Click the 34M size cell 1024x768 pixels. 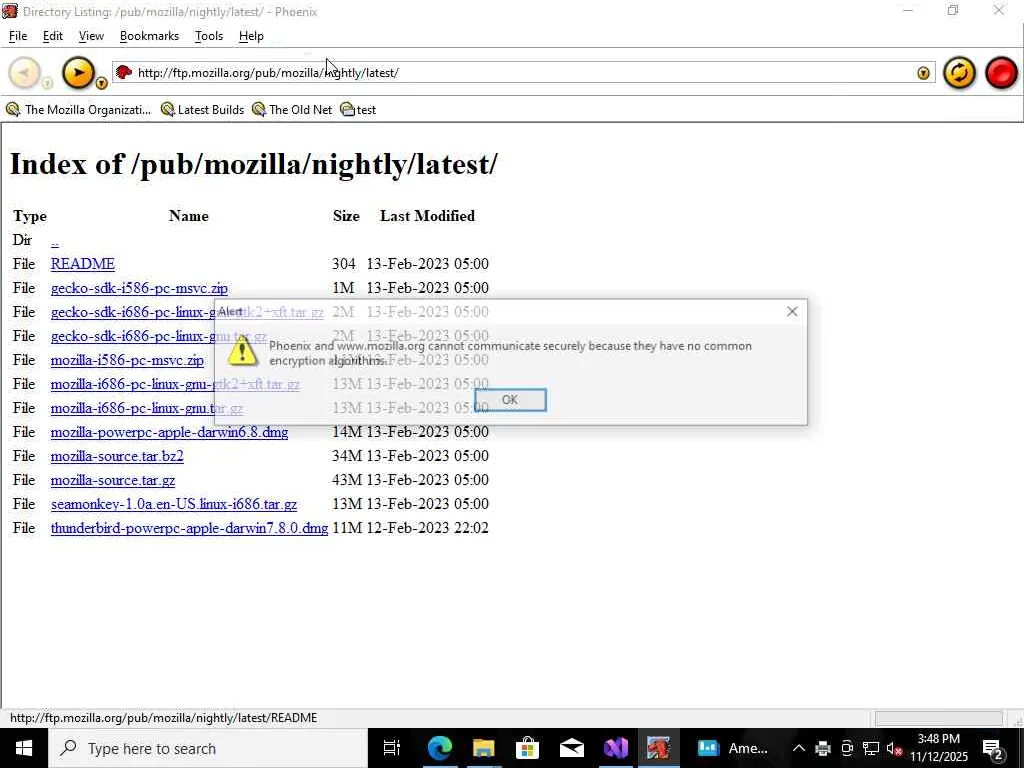(x=347, y=456)
